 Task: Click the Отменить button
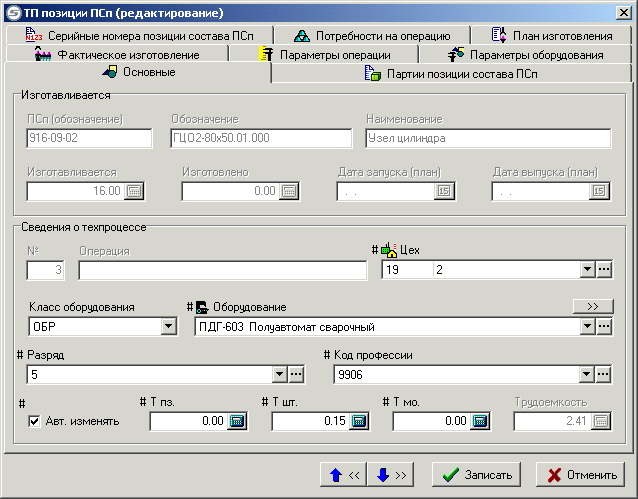coord(581,475)
